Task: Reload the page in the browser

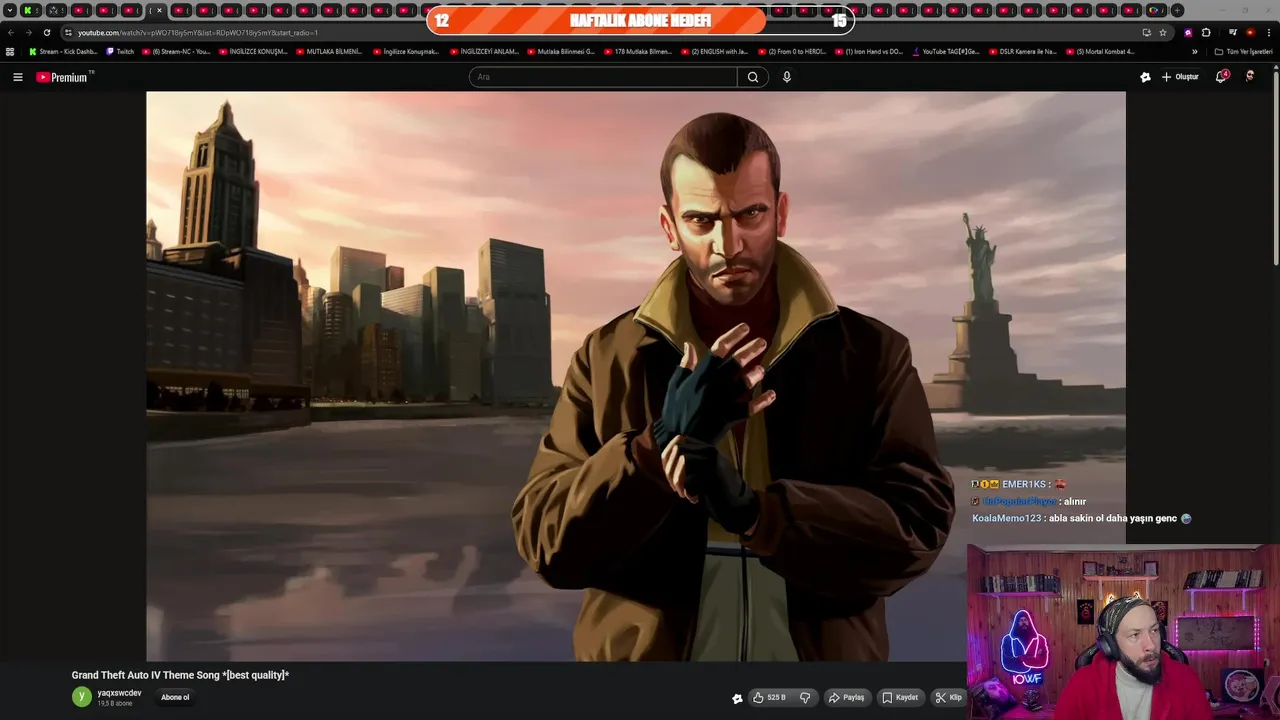Action: (47, 32)
